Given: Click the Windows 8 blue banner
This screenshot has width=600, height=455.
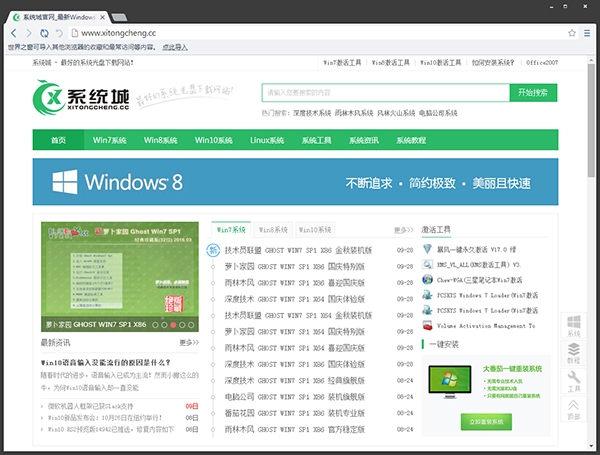Looking at the screenshot, I should point(295,182).
